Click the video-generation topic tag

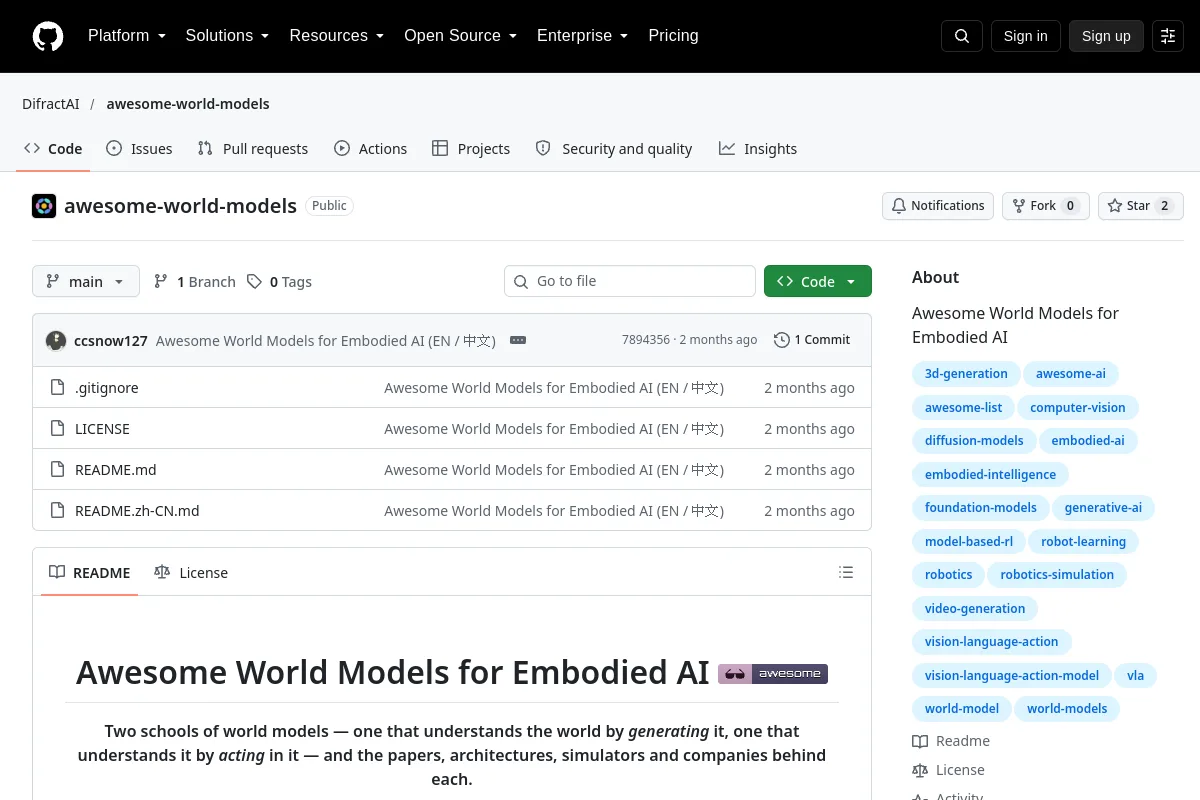click(975, 609)
